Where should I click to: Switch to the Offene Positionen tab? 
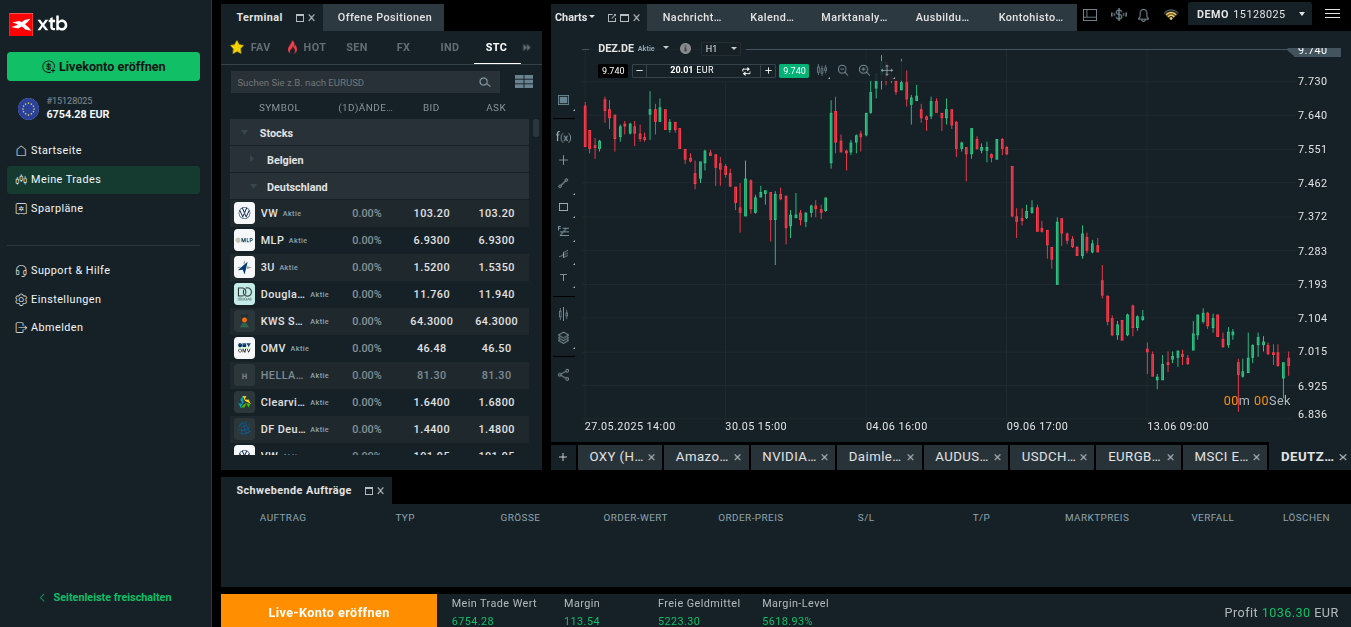[384, 17]
